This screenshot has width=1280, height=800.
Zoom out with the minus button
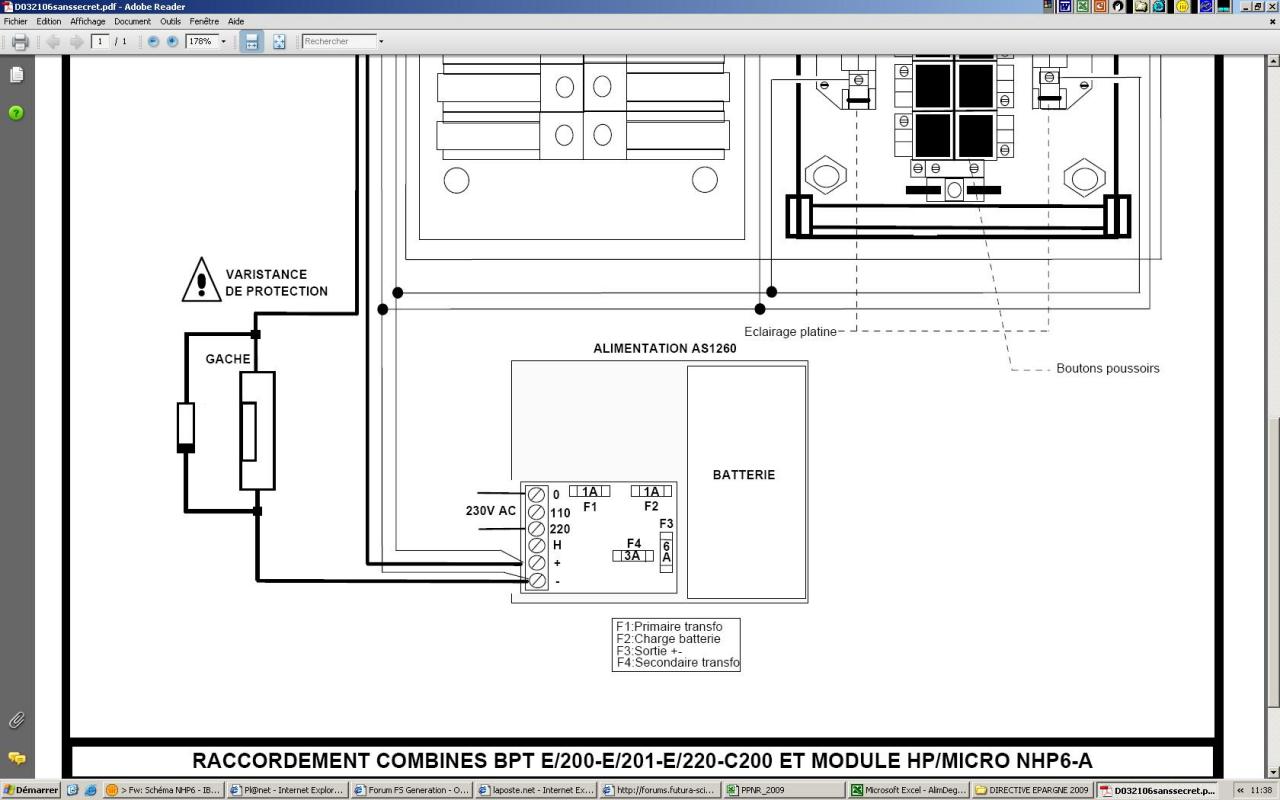click(x=153, y=42)
